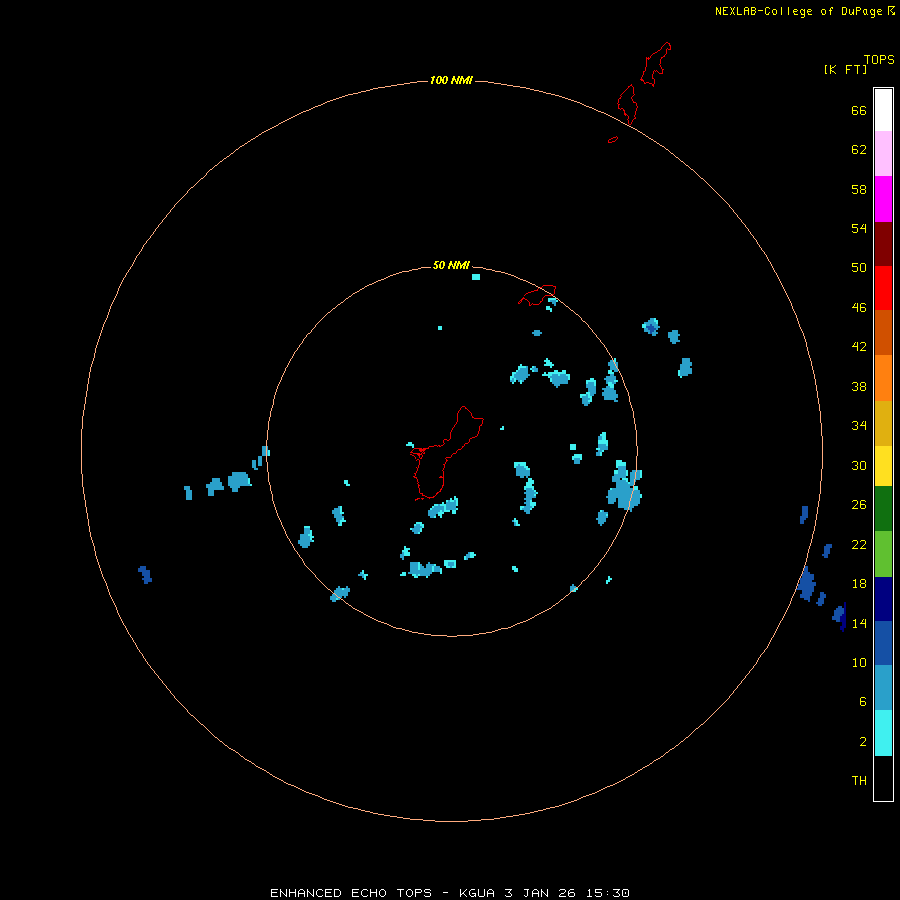Select the 58 legend value
The width and height of the screenshot is (900, 900).
(859, 189)
